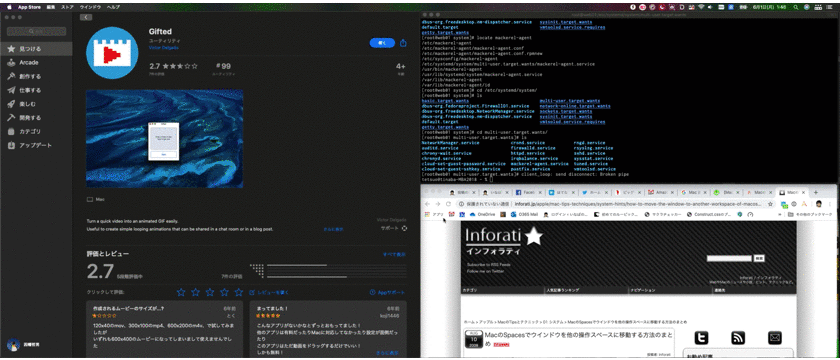The height and width of the screenshot is (360, 840).
Task: Click the Gifted screenshot preview image
Action: click(x=164, y=139)
